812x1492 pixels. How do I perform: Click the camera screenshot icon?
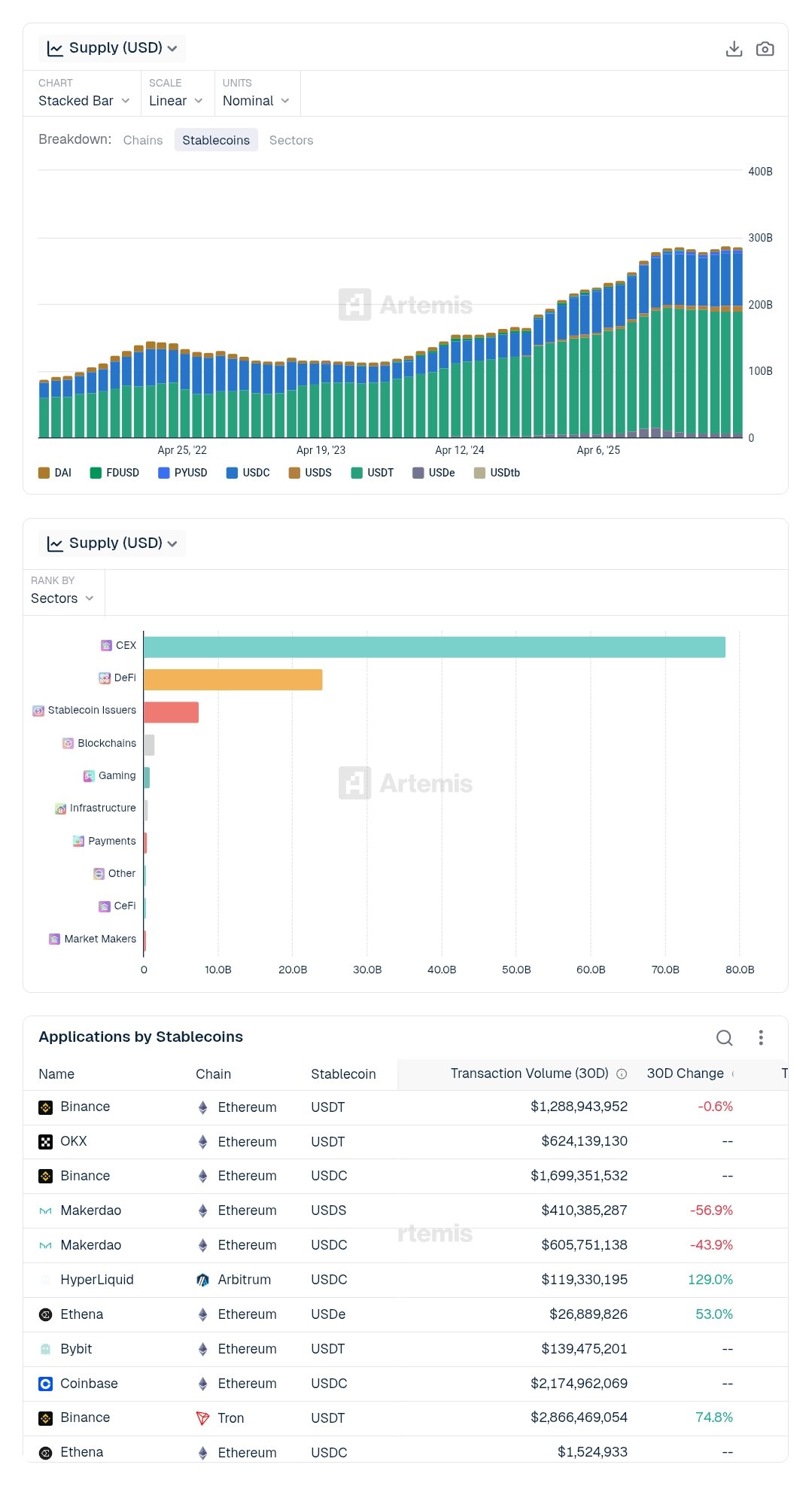(765, 49)
